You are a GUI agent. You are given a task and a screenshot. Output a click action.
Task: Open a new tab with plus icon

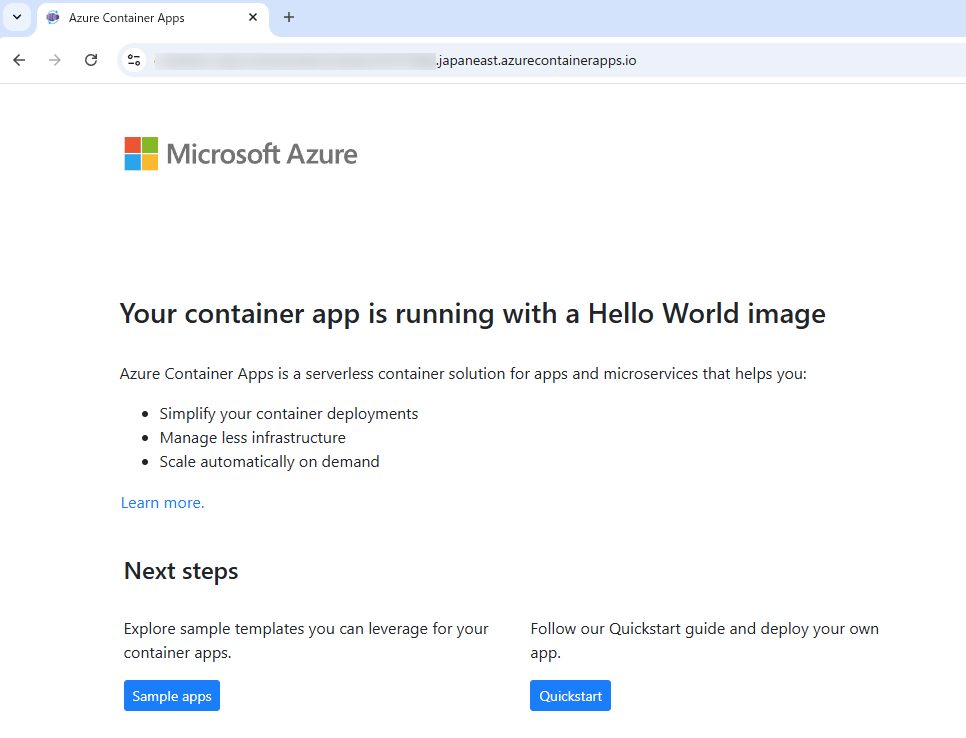(x=288, y=17)
